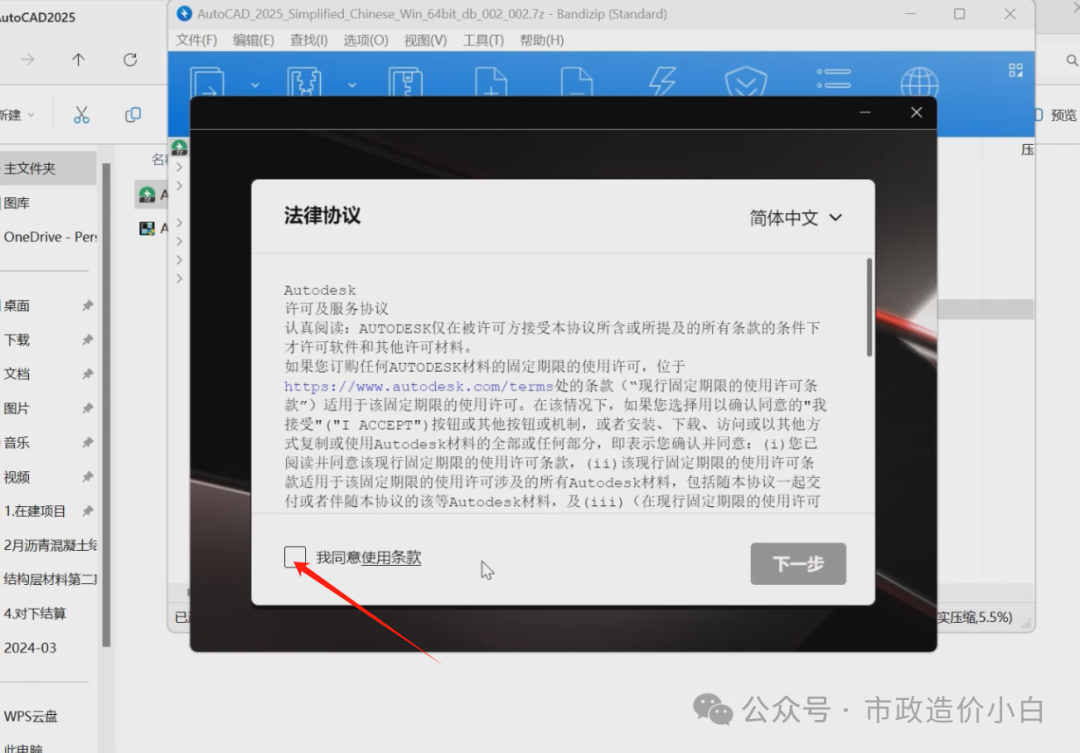Open Bandizip 查找(I) menu

[x=309, y=40]
